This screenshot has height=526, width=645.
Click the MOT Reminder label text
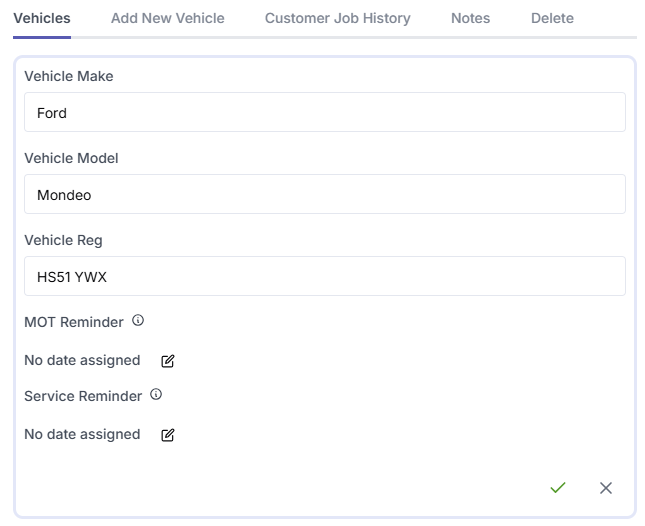[x=74, y=322]
